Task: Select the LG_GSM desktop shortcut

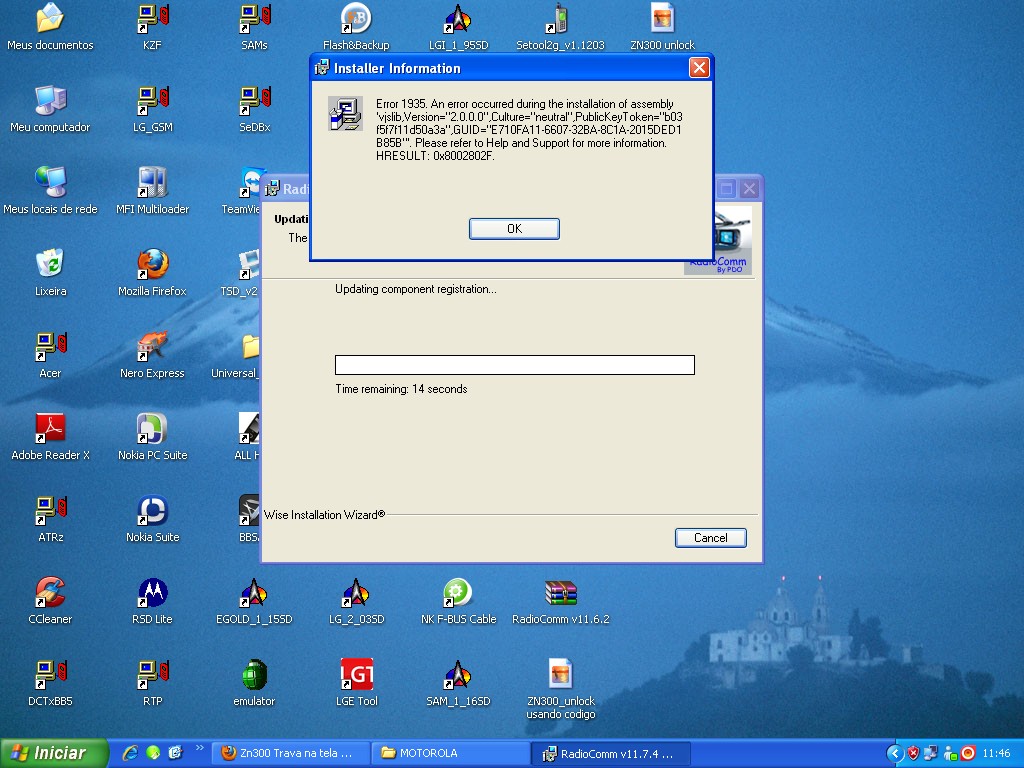Action: 152,108
